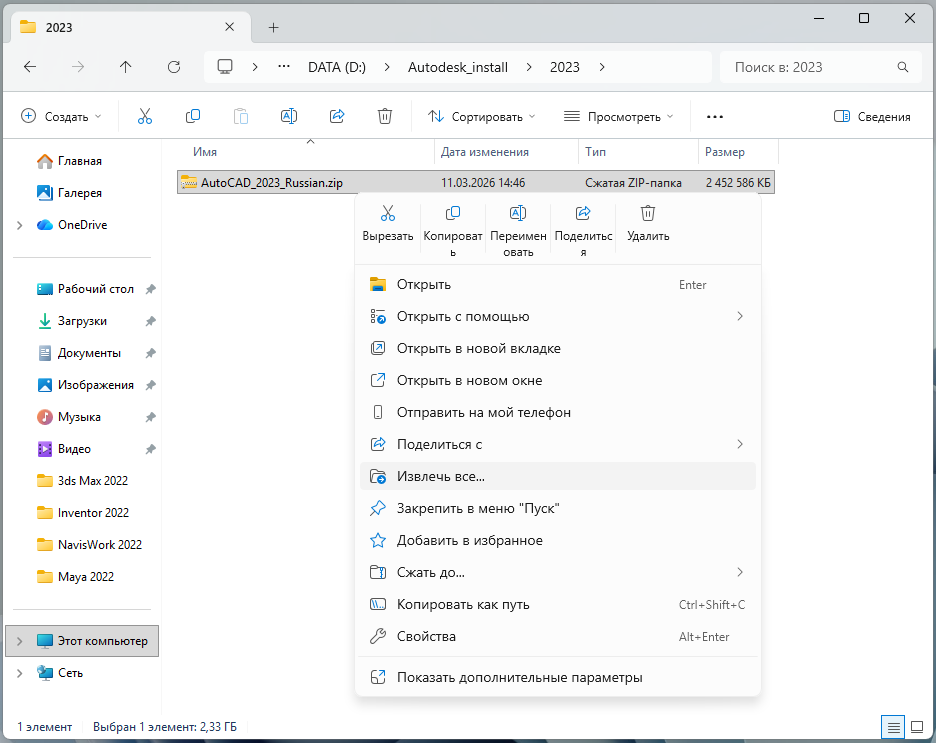Click Поделиться icon at context menu top
Image resolution: width=936 pixels, height=743 pixels.
[x=583, y=213]
